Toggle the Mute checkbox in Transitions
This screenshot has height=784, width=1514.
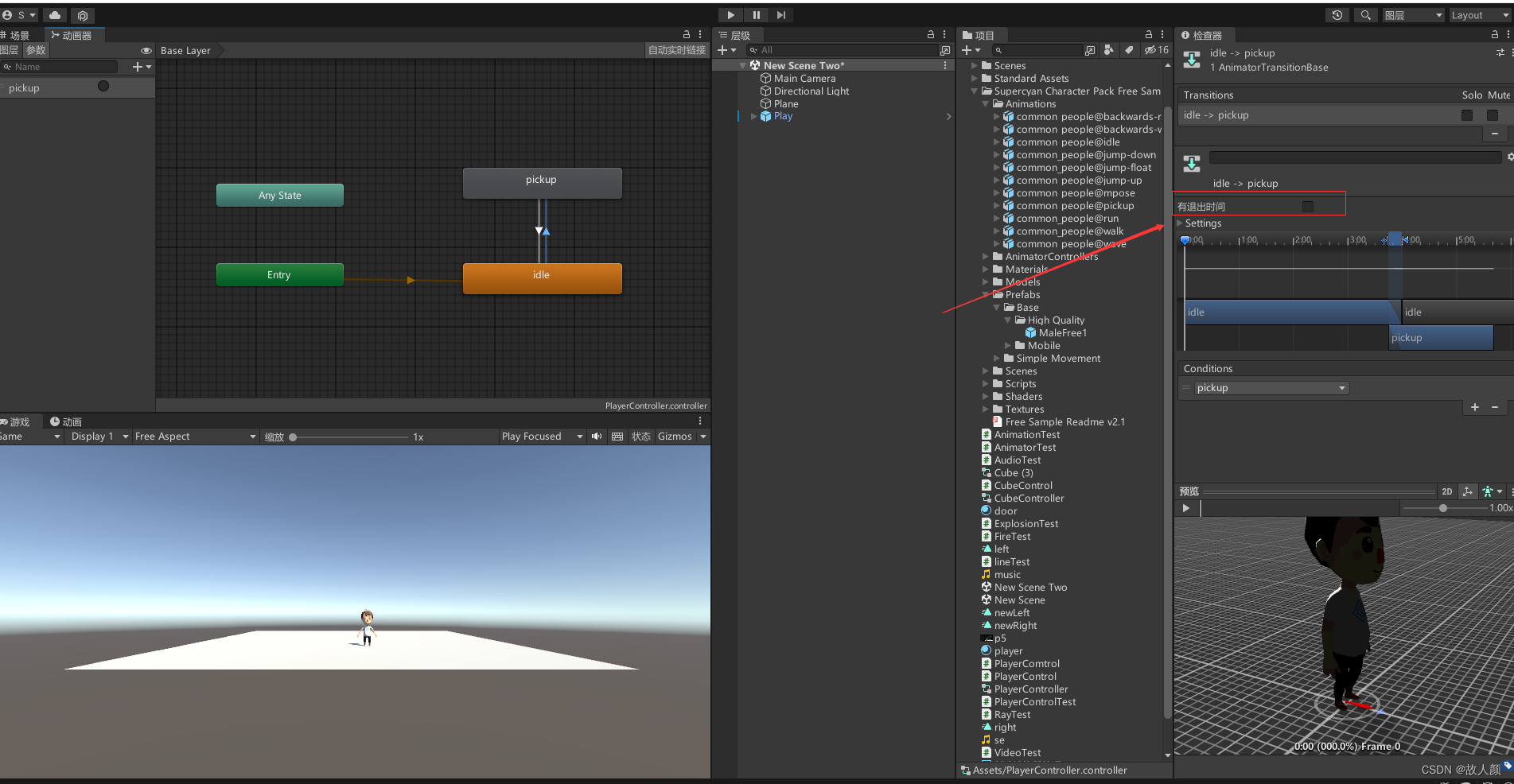click(1493, 114)
